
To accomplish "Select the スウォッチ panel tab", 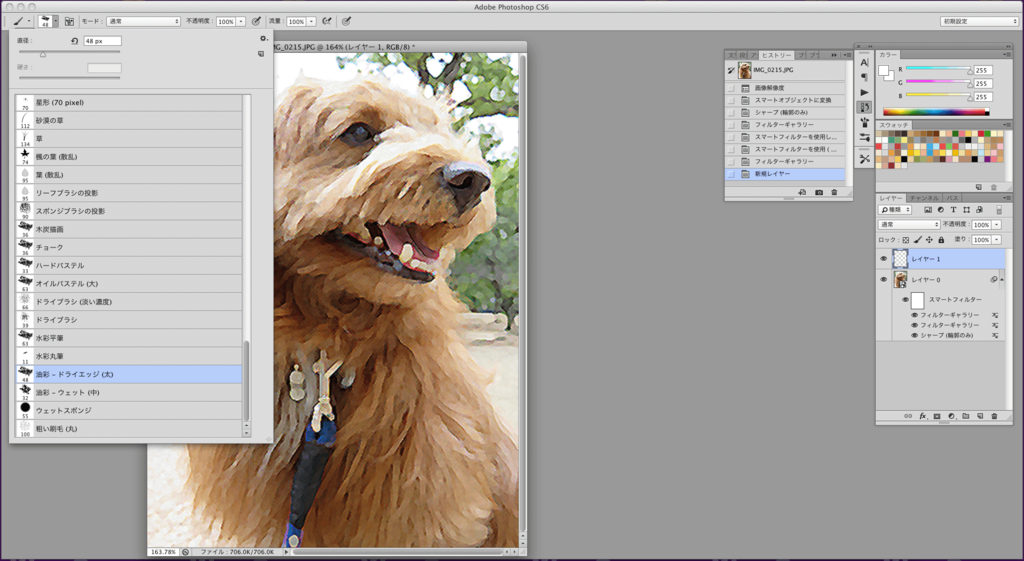I will pyautogui.click(x=893, y=125).
